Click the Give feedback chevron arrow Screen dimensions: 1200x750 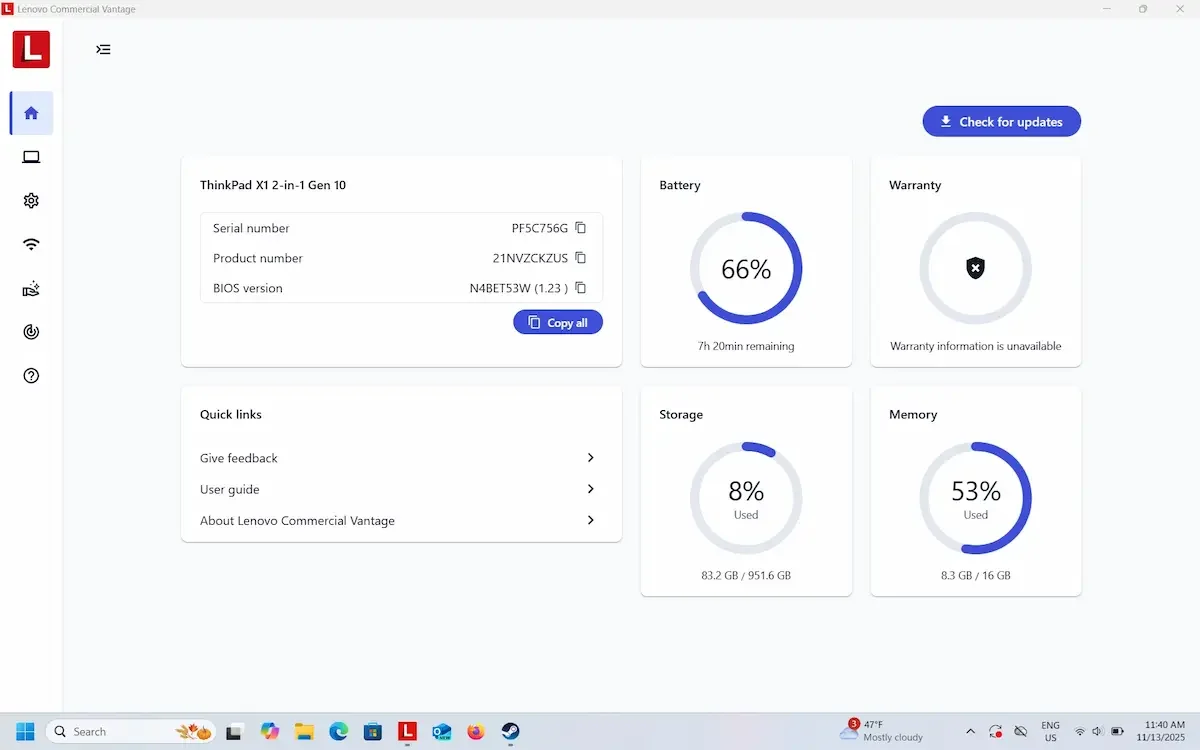click(x=591, y=458)
